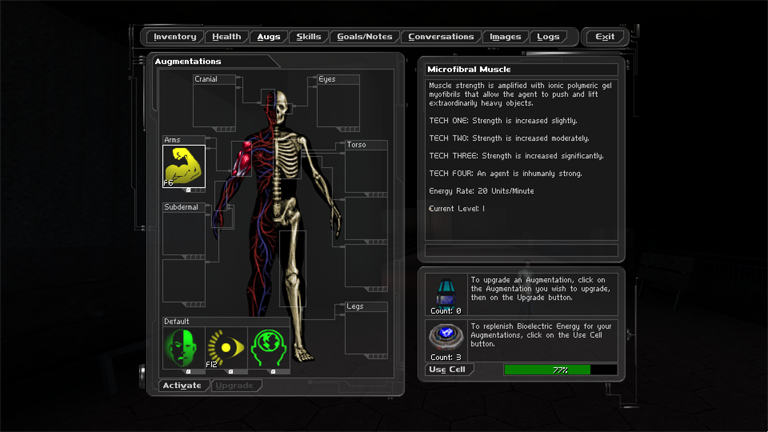Click the 77% bioelectric energy bar

pyautogui.click(x=560, y=370)
